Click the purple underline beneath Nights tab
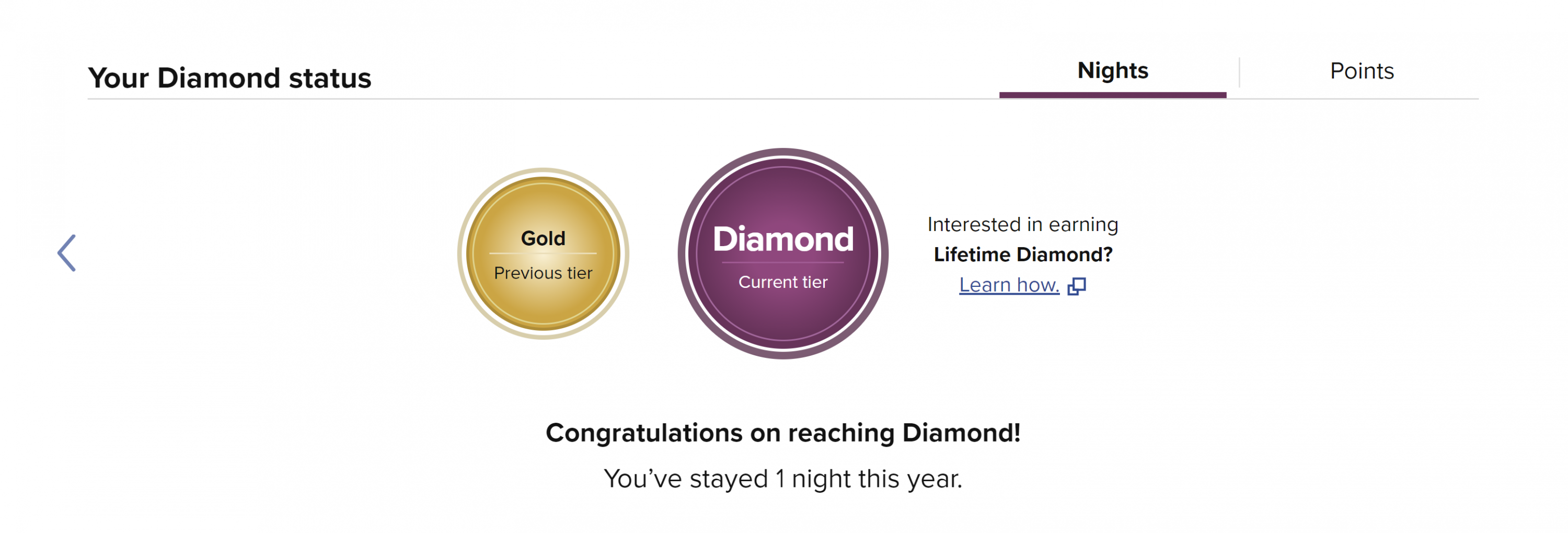 point(1113,95)
